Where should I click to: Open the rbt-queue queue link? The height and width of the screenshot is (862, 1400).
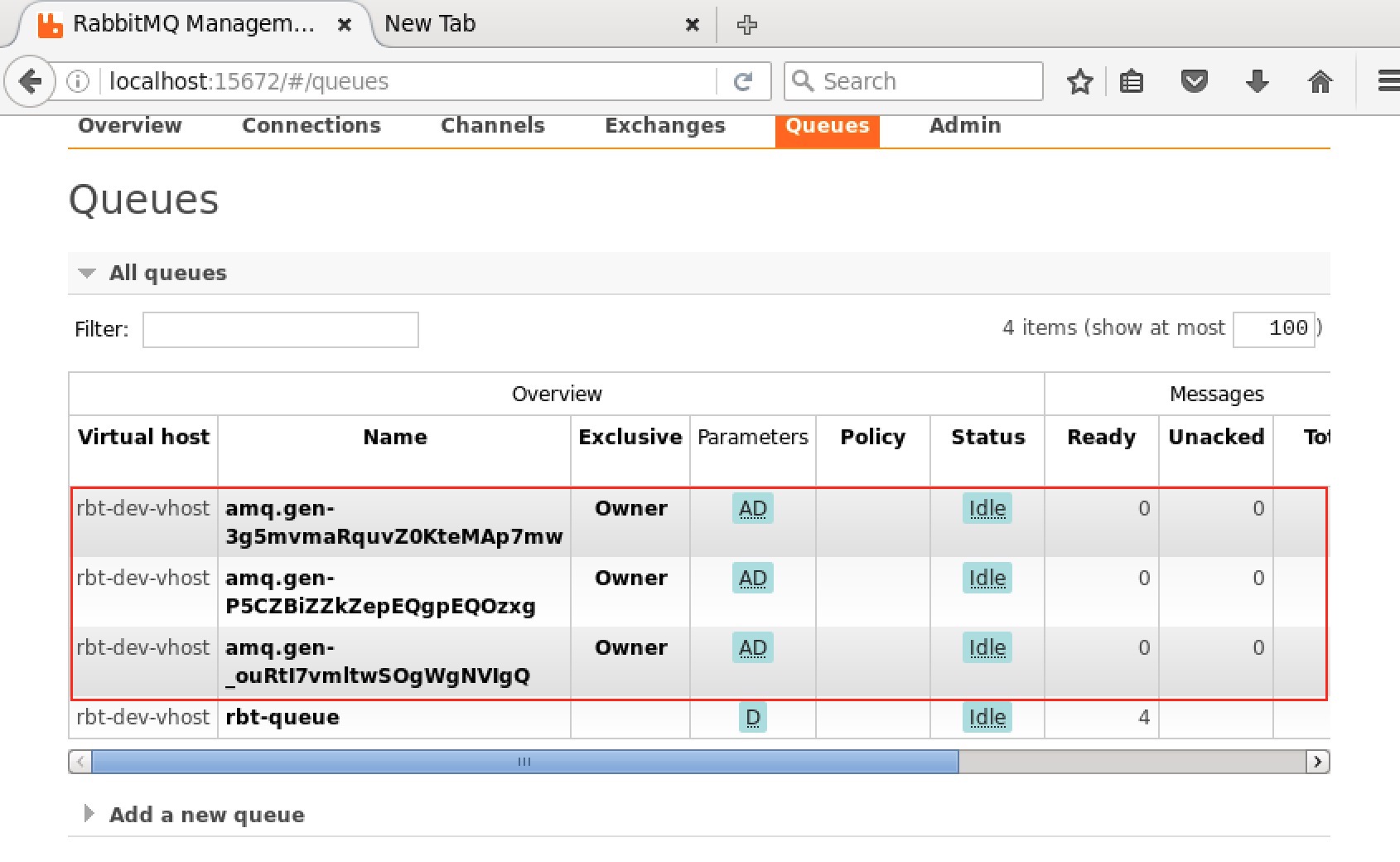tap(282, 717)
